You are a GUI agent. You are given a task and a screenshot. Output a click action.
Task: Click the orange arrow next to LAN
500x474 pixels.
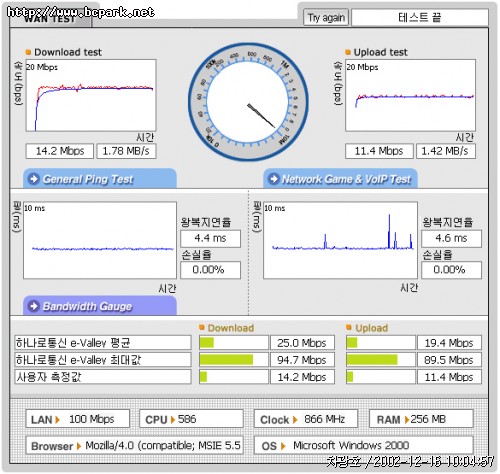[58, 419]
